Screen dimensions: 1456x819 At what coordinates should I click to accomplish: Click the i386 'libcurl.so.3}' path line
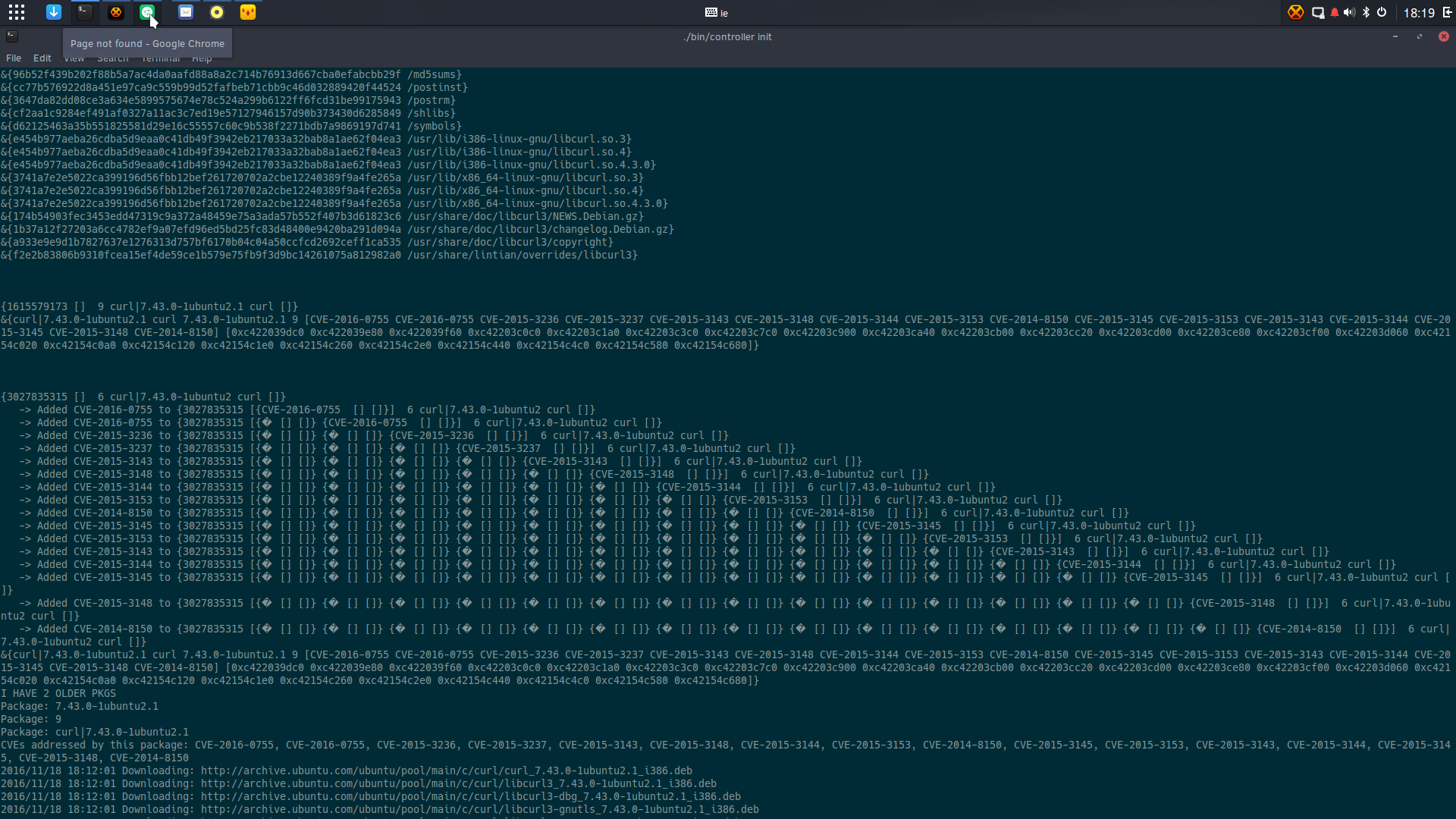tap(316, 139)
